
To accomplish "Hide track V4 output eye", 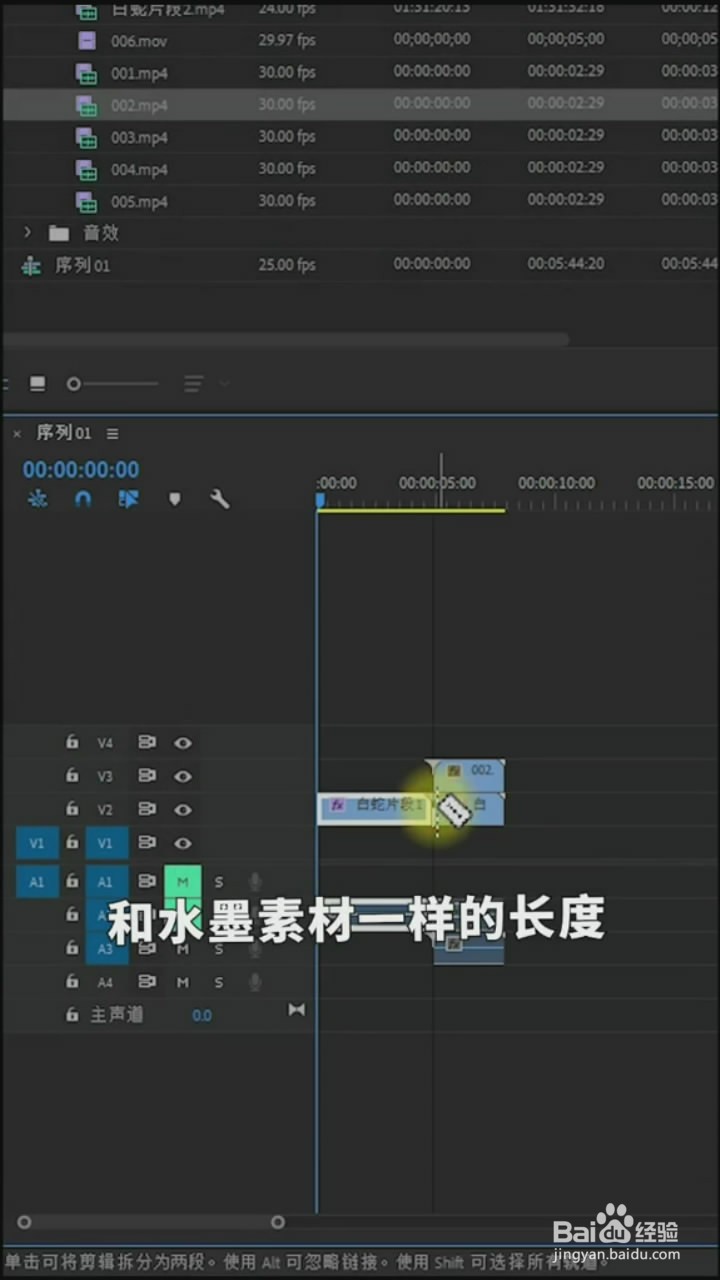I will (183, 743).
